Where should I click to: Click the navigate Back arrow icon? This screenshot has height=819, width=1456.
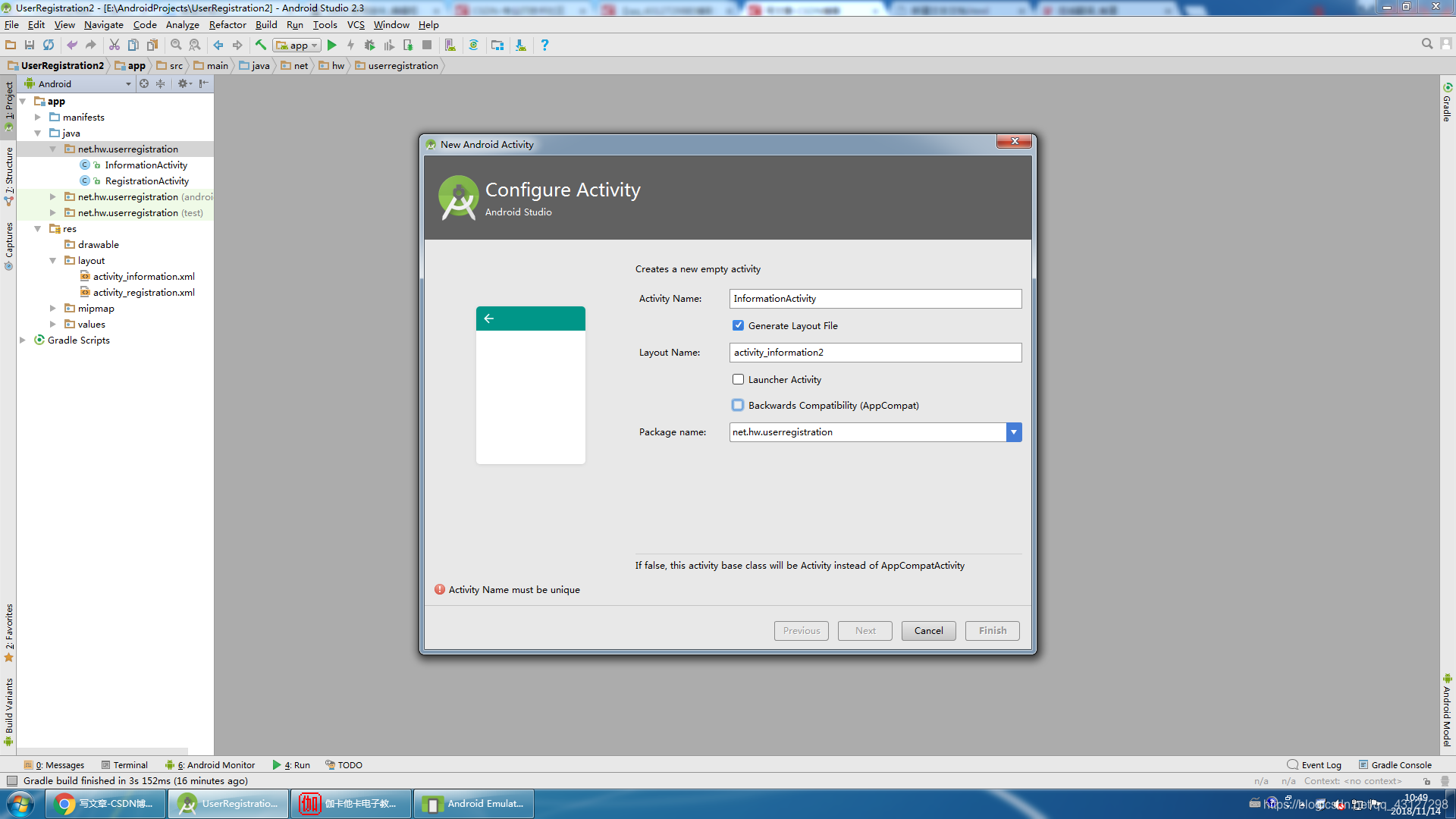pos(218,45)
